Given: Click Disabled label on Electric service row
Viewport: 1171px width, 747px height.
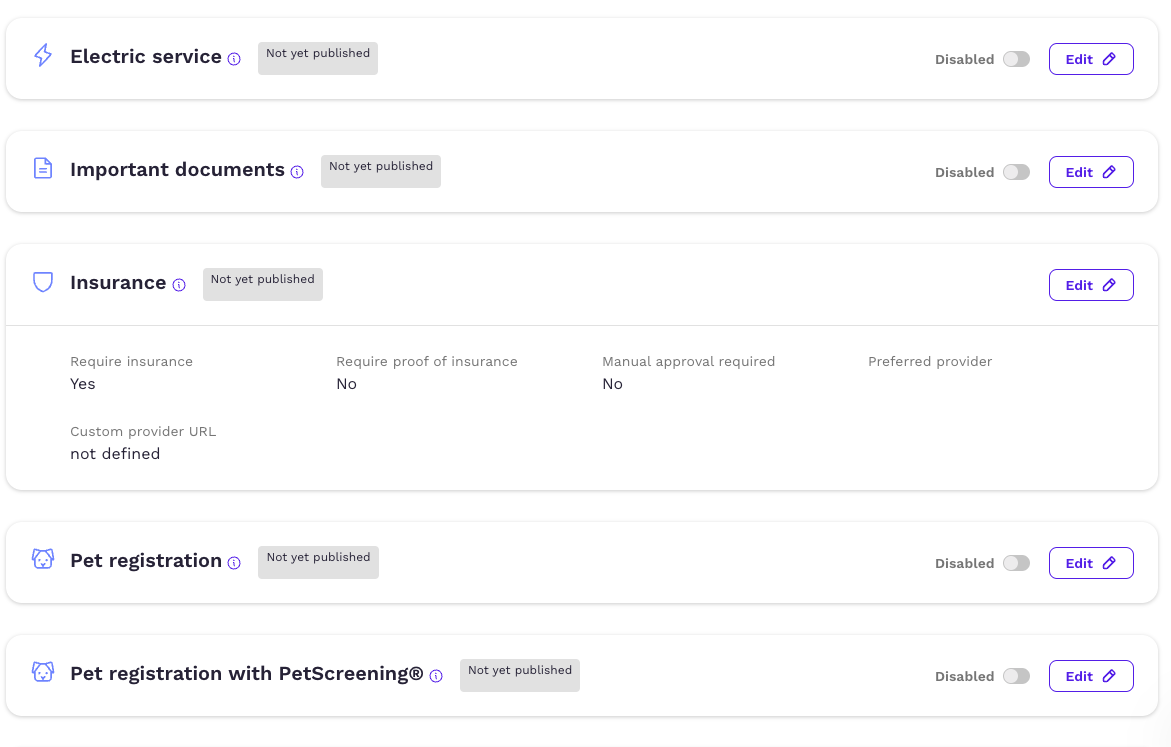Looking at the screenshot, I should click(964, 60).
